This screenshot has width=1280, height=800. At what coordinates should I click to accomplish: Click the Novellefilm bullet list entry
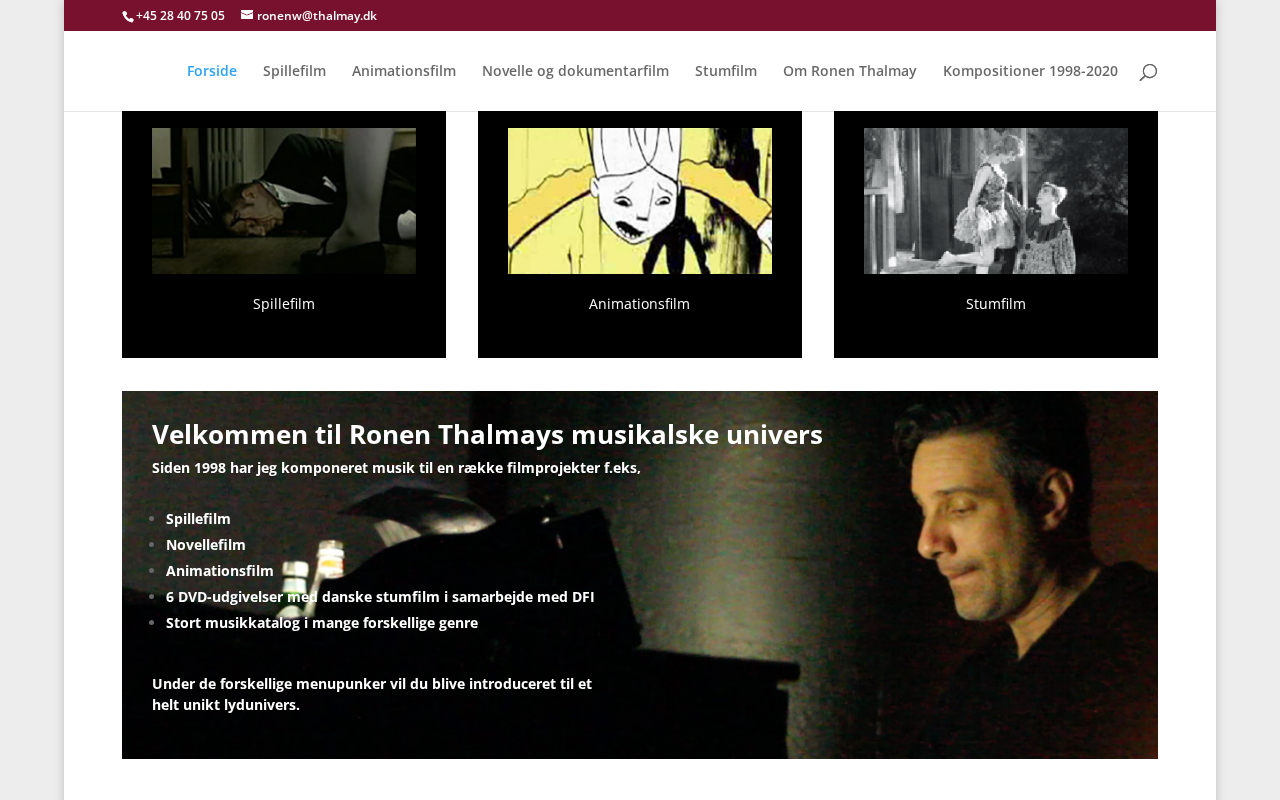[x=206, y=545]
